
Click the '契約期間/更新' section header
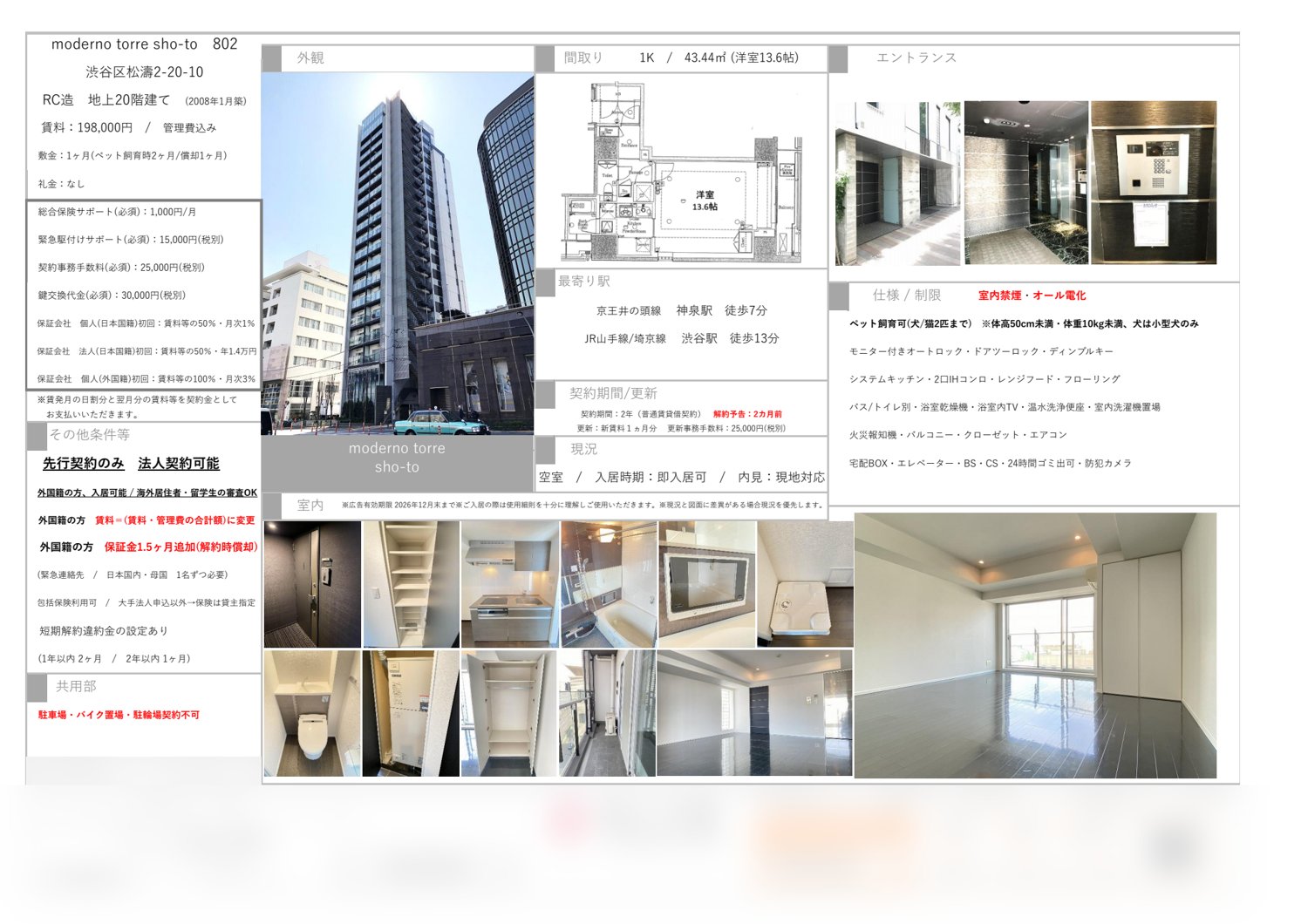click(x=613, y=393)
